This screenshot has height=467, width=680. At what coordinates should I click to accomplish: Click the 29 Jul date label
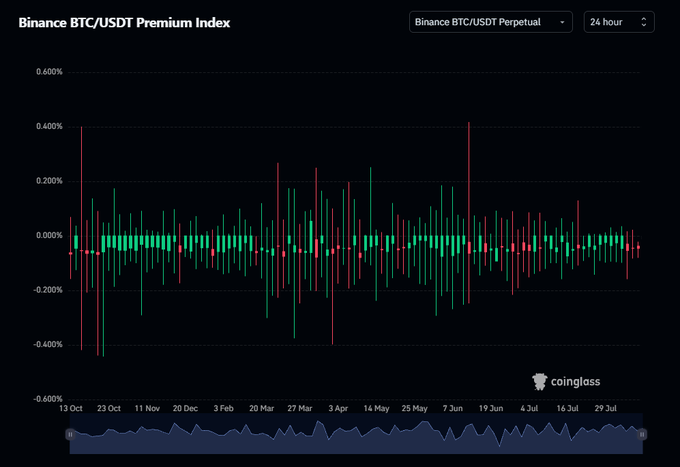[x=606, y=408]
